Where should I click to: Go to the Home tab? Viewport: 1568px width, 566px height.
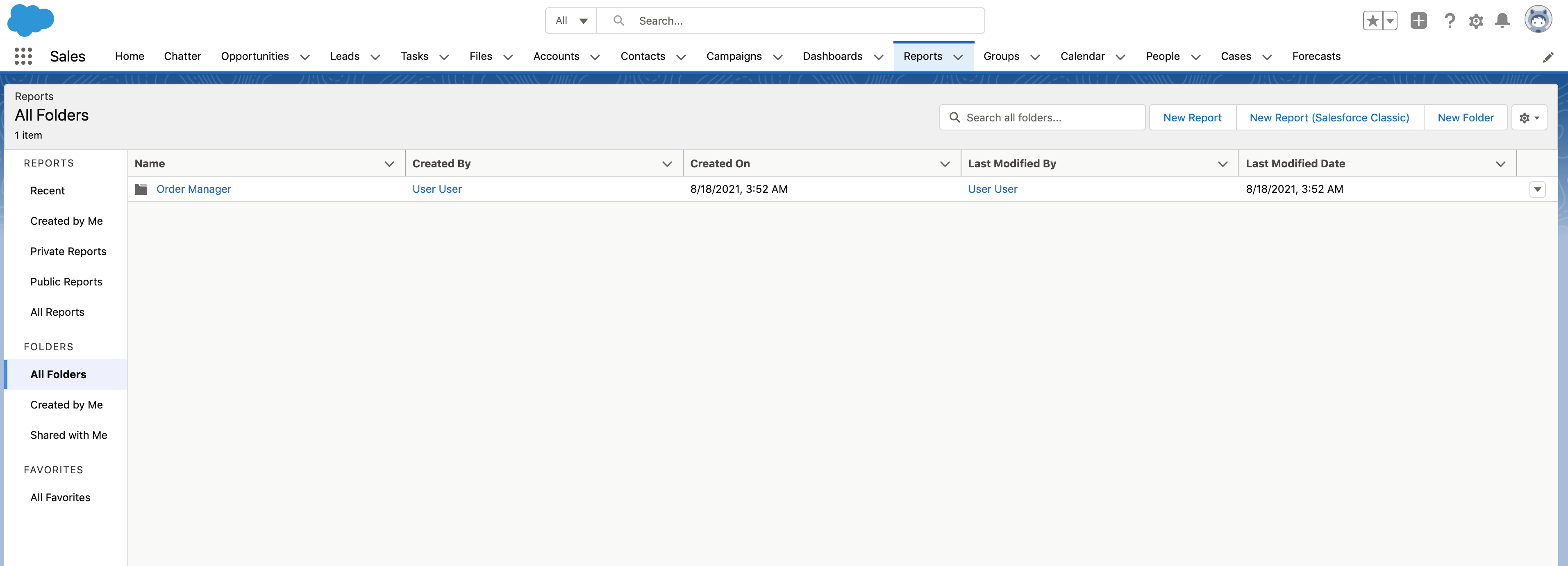coord(130,56)
